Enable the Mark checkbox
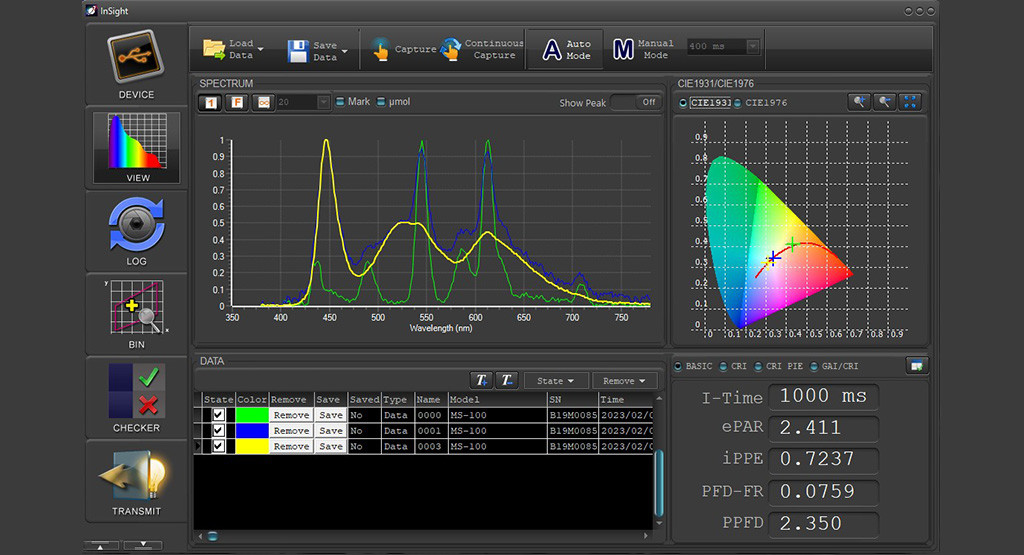Viewport: 1024px width, 555px height. pos(340,102)
